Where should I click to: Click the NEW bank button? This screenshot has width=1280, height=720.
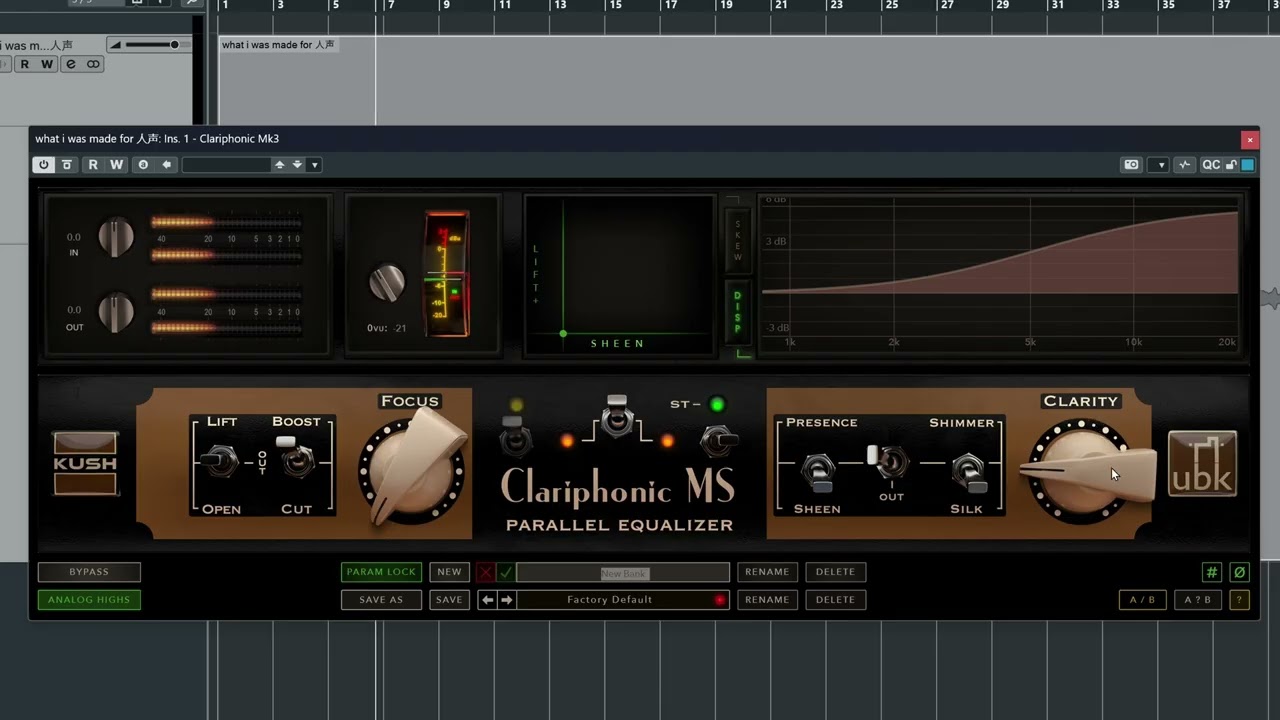[x=450, y=572]
